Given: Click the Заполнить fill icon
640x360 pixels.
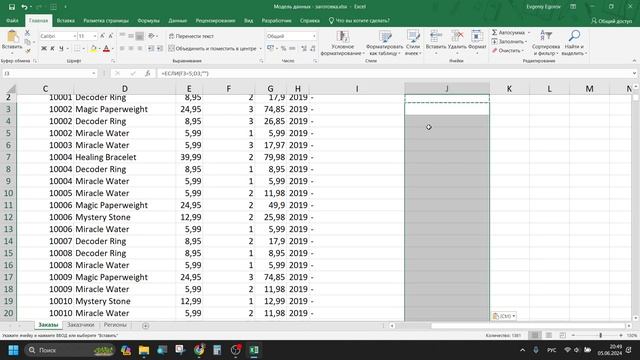Looking at the screenshot, I should (494, 42).
